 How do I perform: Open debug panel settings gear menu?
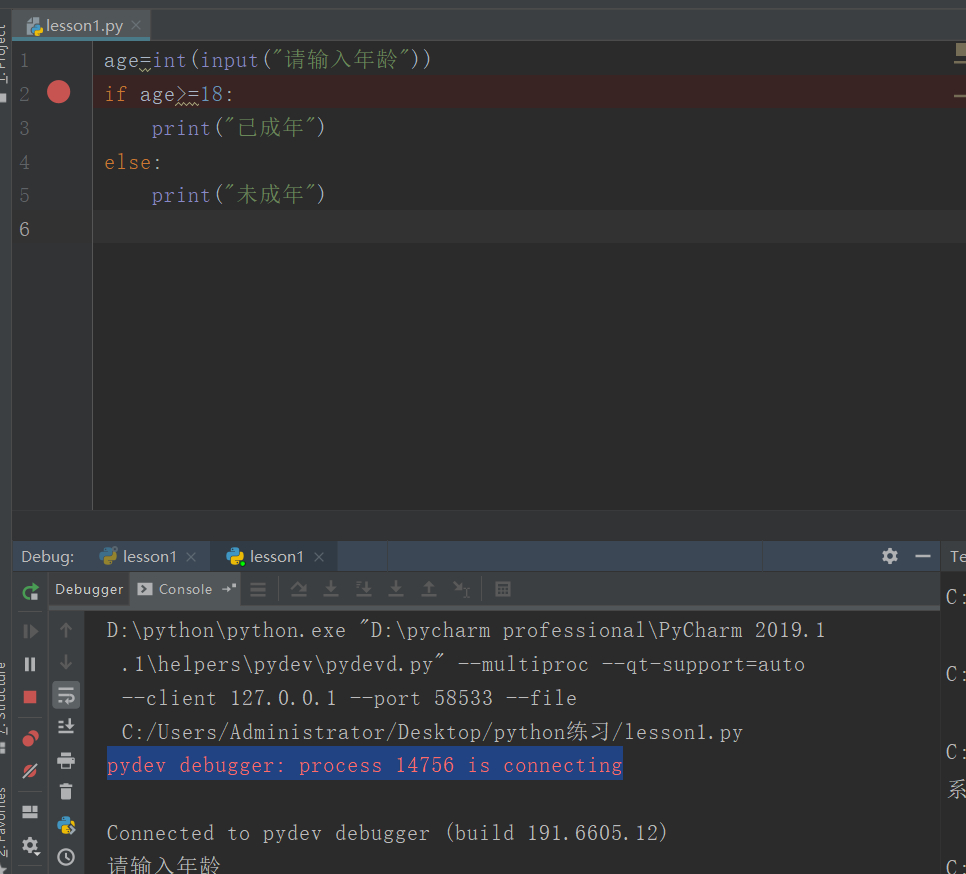pos(889,556)
